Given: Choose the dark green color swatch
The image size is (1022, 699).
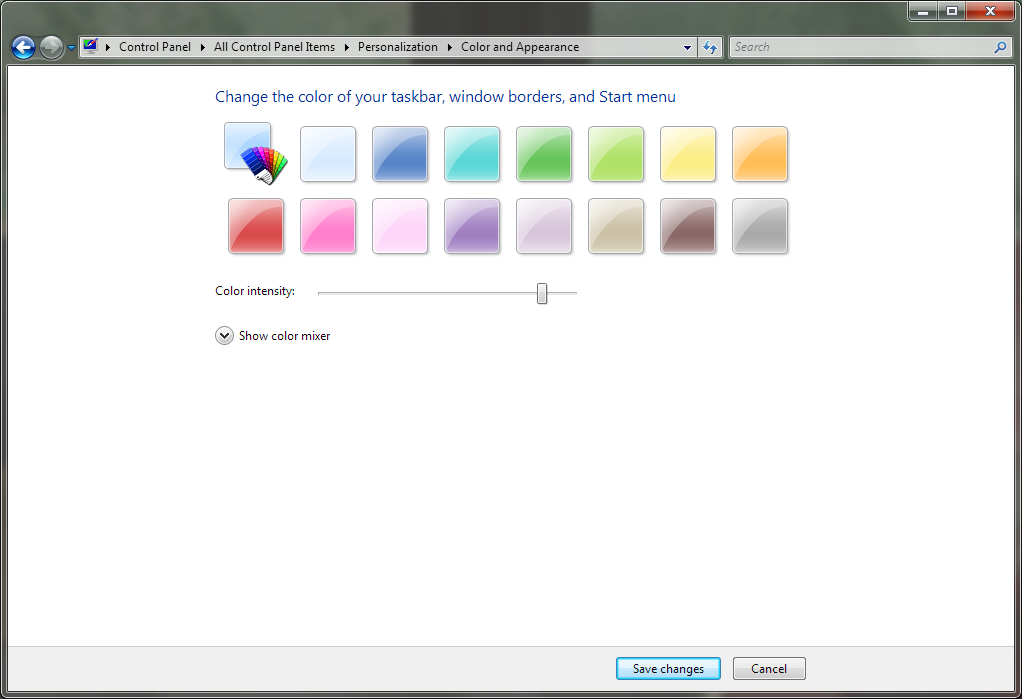Looking at the screenshot, I should coord(544,154).
